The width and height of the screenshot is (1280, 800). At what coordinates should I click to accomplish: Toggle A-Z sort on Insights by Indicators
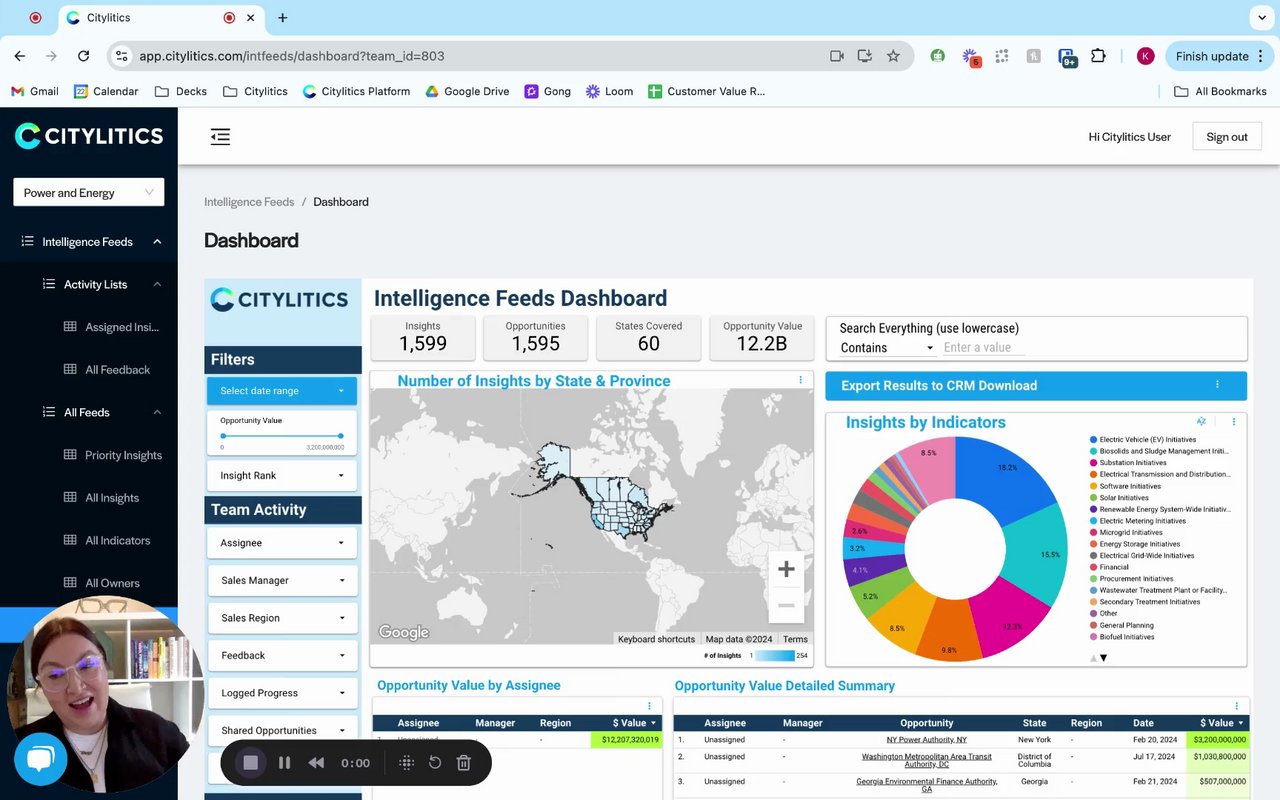[x=1201, y=422]
